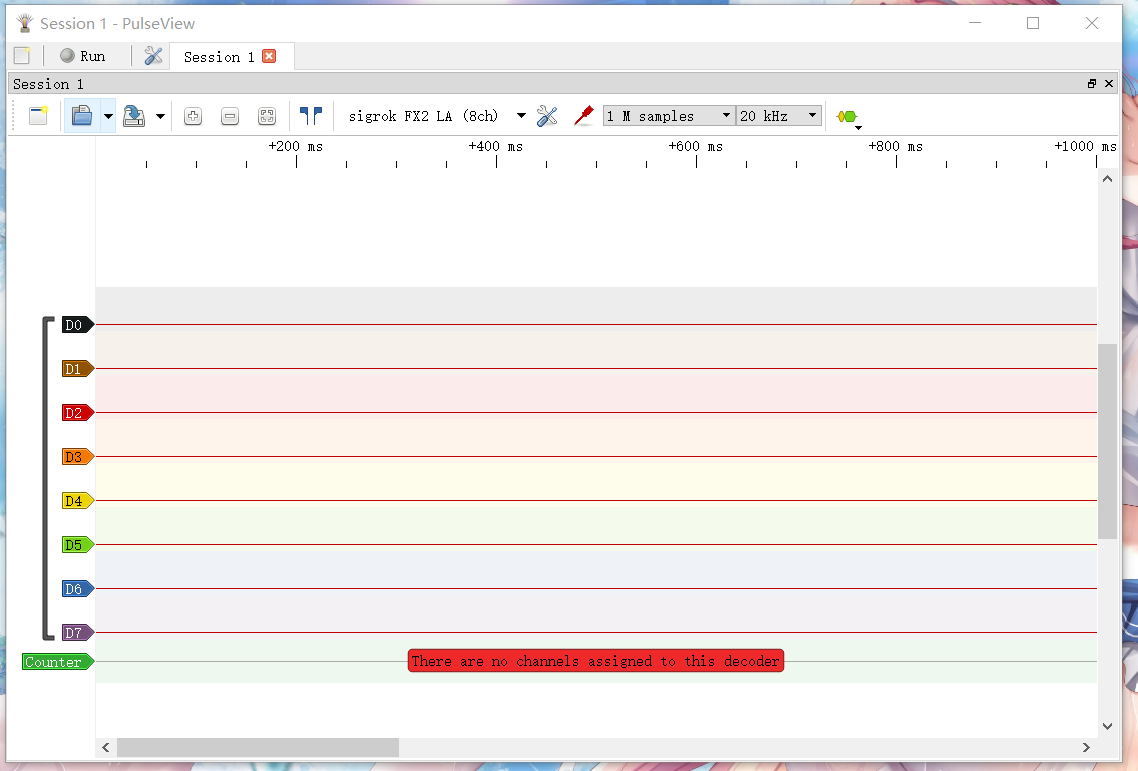This screenshot has height=771, width=1138.
Task: Click the save session icon
Action: pyautogui.click(x=134, y=116)
